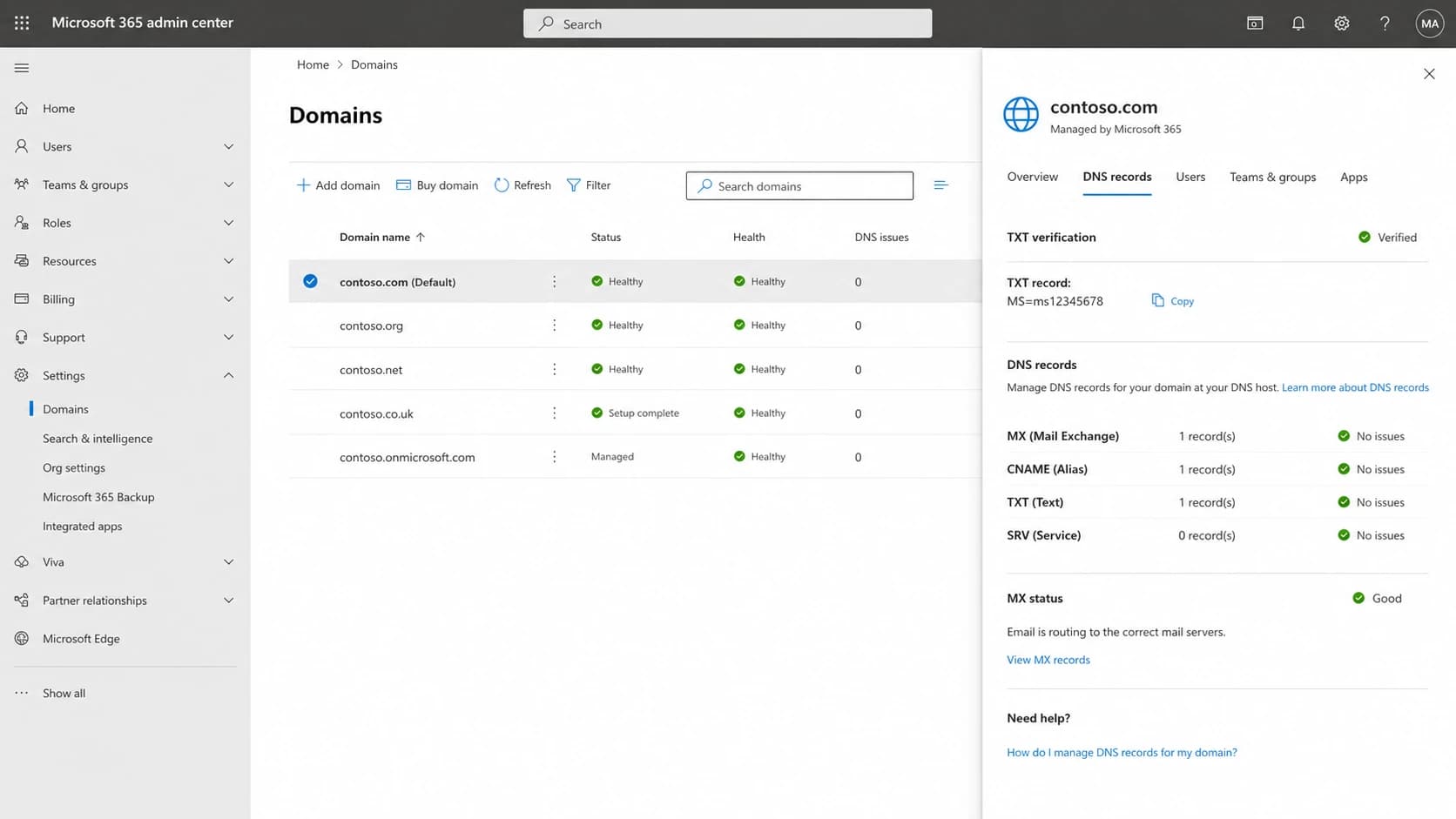Open the MA account avatar
1456x819 pixels.
[1430, 23]
